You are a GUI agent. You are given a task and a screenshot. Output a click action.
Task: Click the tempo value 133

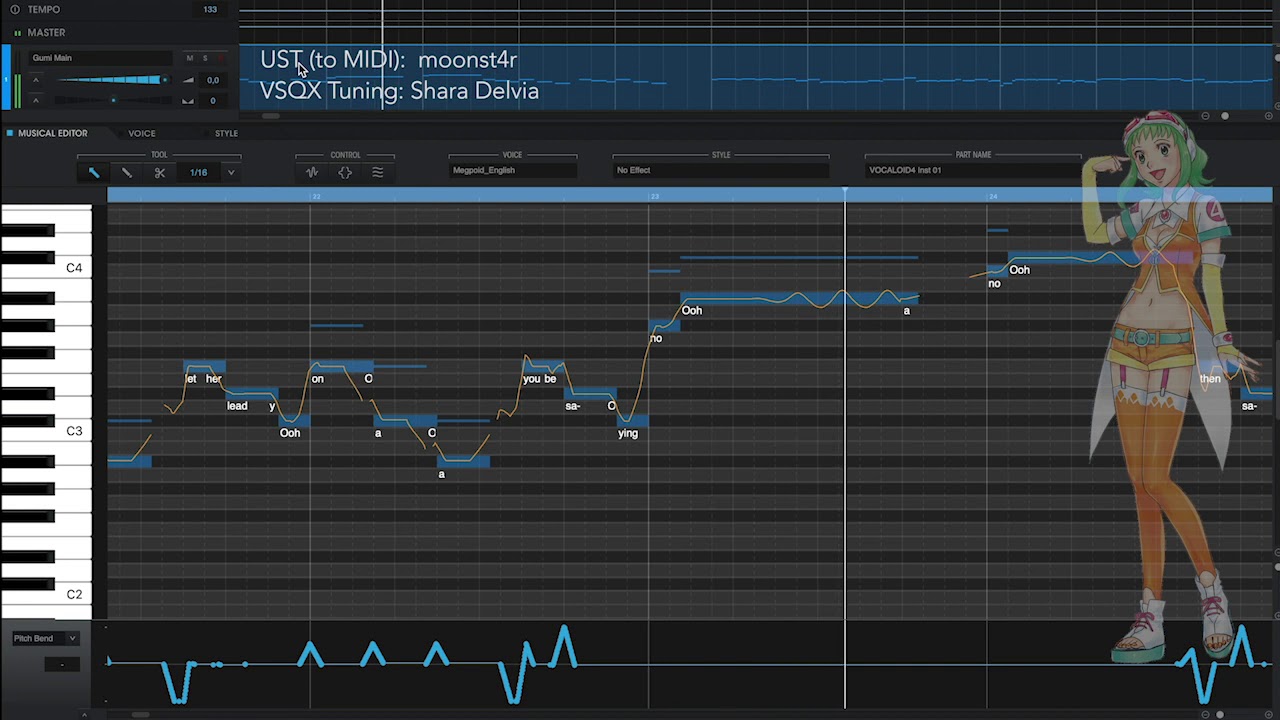[x=210, y=9]
